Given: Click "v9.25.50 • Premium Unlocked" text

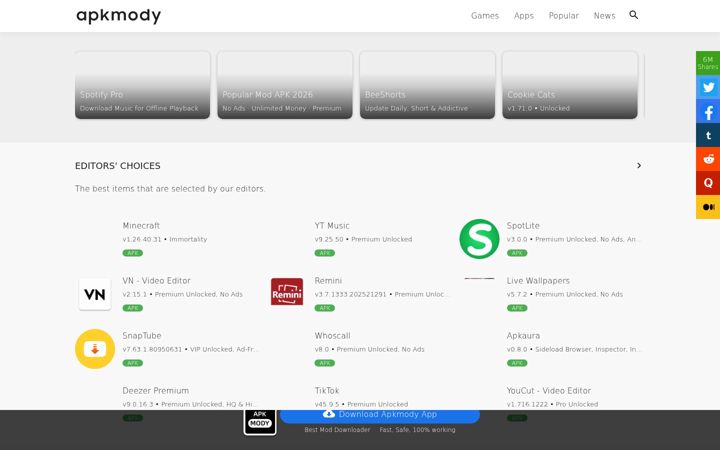Looking at the screenshot, I should [x=363, y=239].
